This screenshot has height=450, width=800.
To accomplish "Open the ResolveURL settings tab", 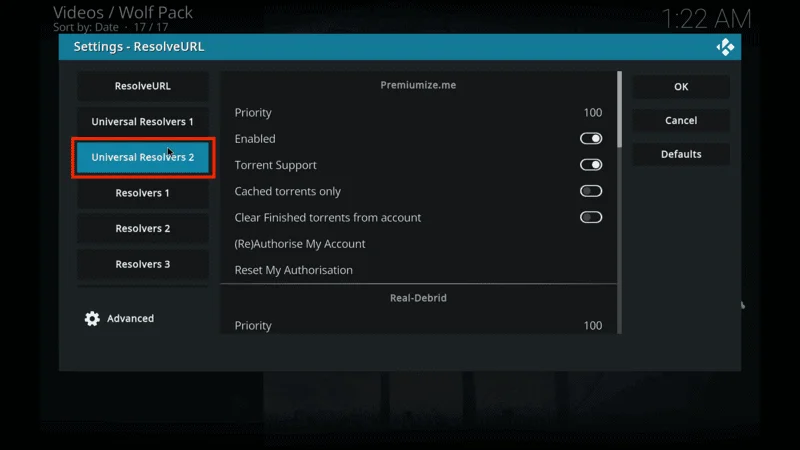I will [142, 86].
